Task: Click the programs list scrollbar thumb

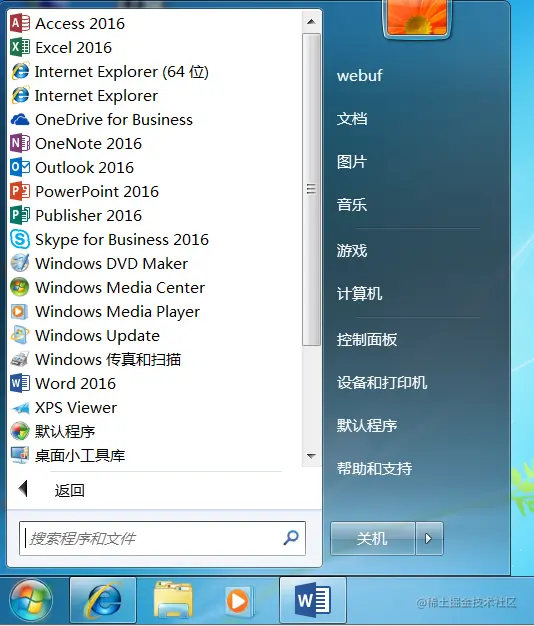Action: point(311,189)
